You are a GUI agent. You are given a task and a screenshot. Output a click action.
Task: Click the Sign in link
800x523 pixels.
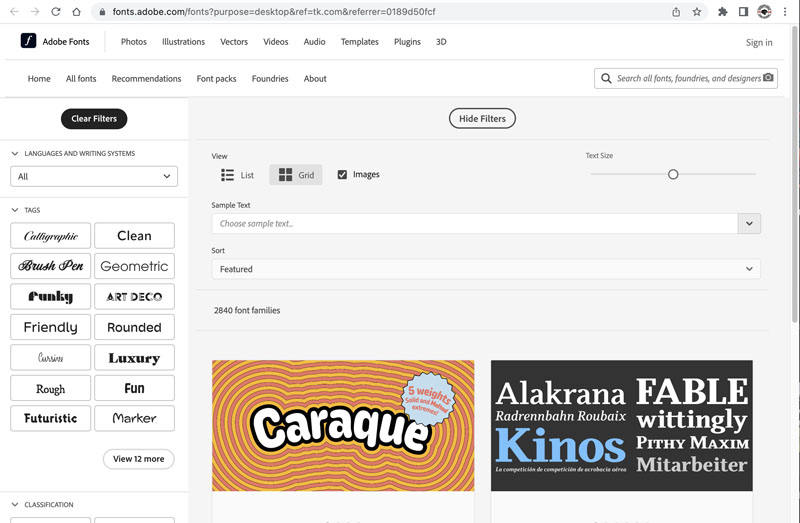click(x=759, y=42)
